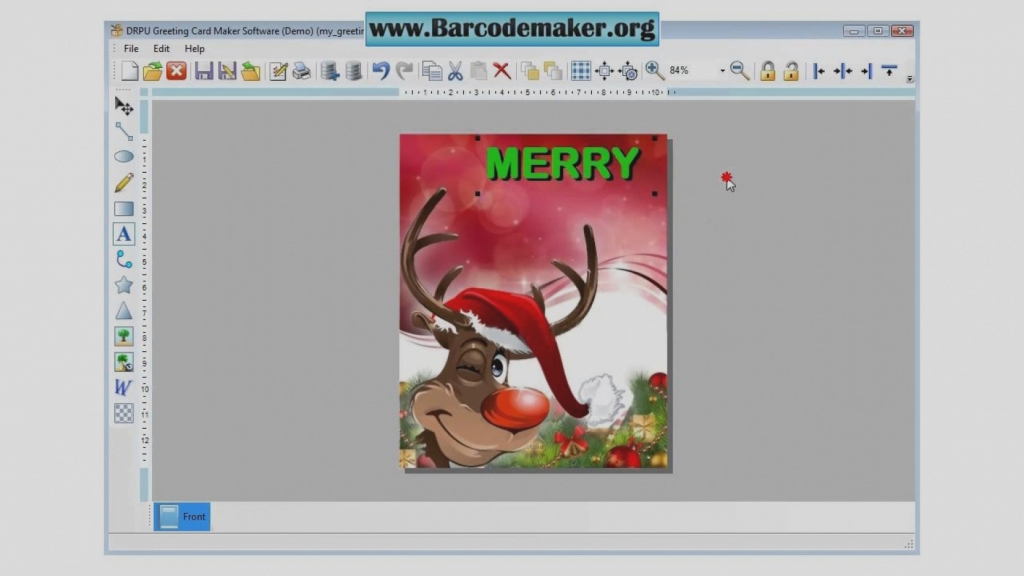1024x576 pixels.
Task: Click the Undo arrow icon
Action: point(380,71)
